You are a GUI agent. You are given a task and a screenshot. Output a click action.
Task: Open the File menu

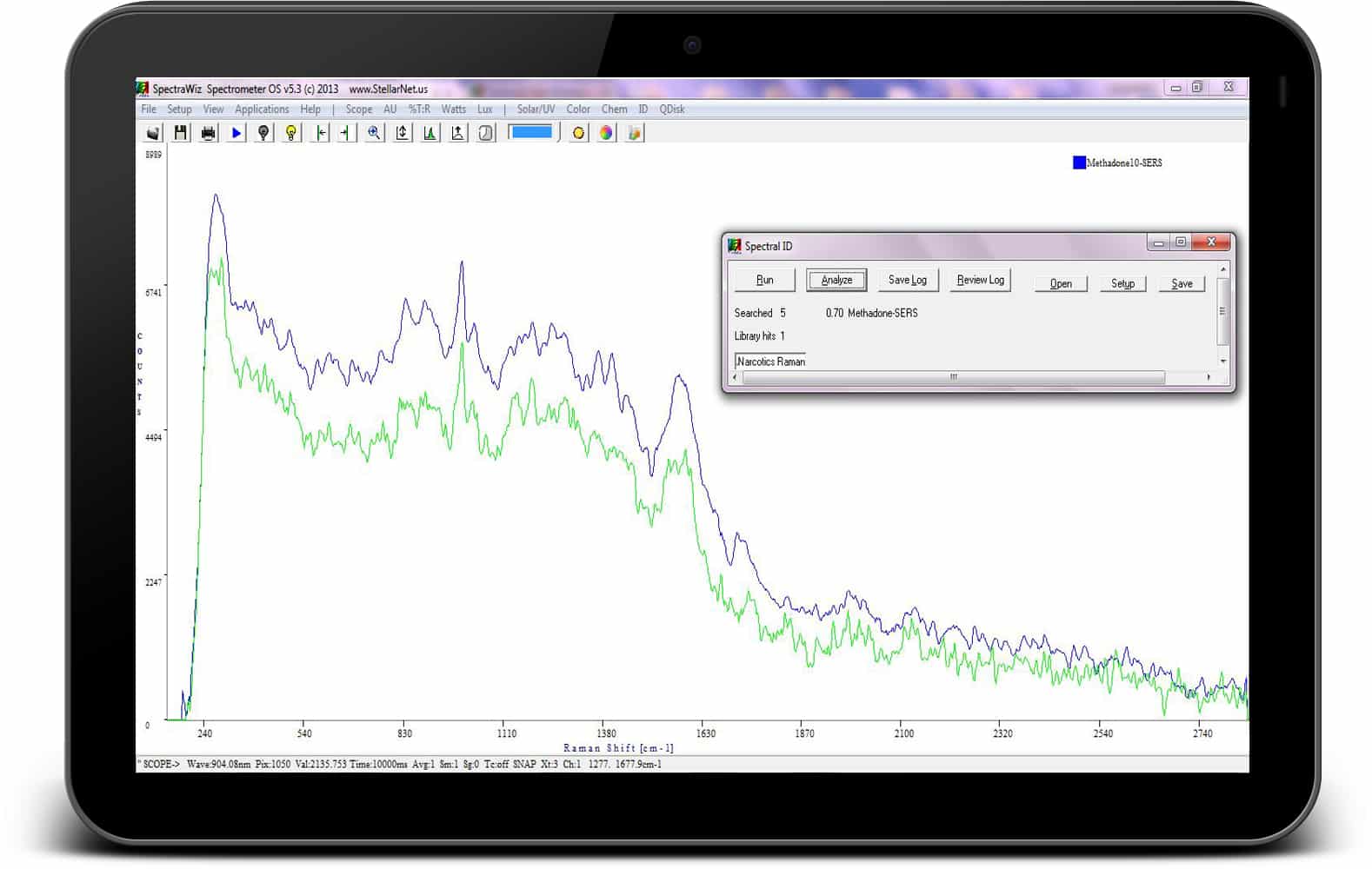click(x=149, y=109)
